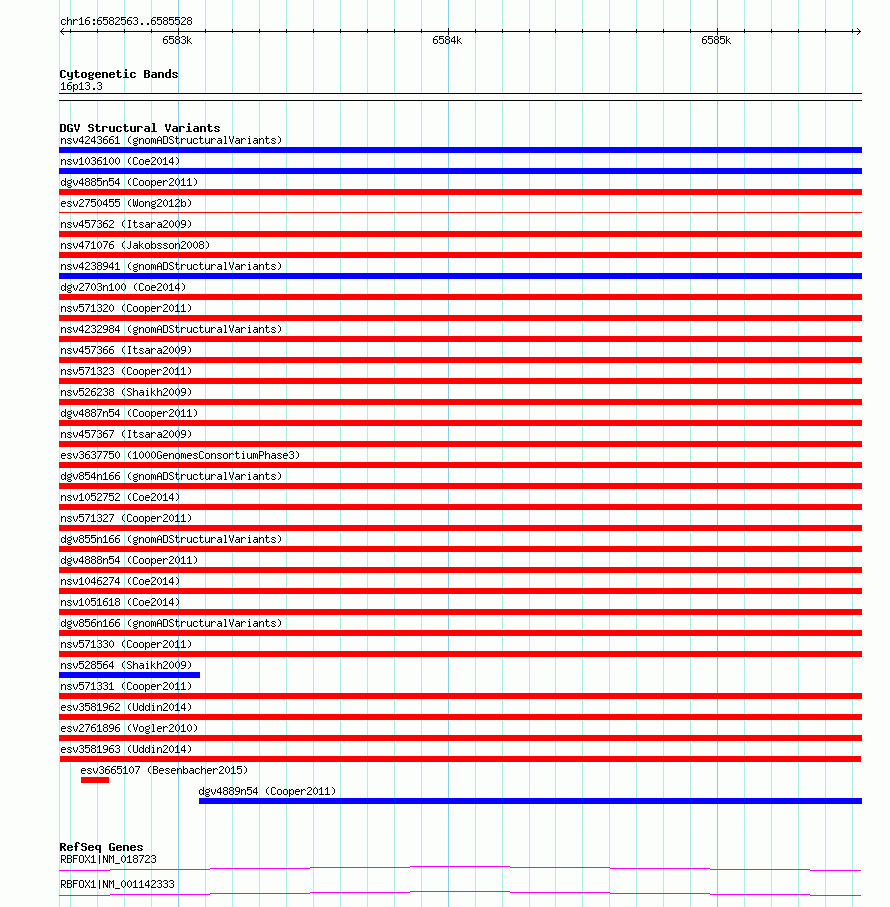Click nsv457366 (Itsara2009) variant
The height and width of the screenshot is (907, 890).
(x=125, y=351)
